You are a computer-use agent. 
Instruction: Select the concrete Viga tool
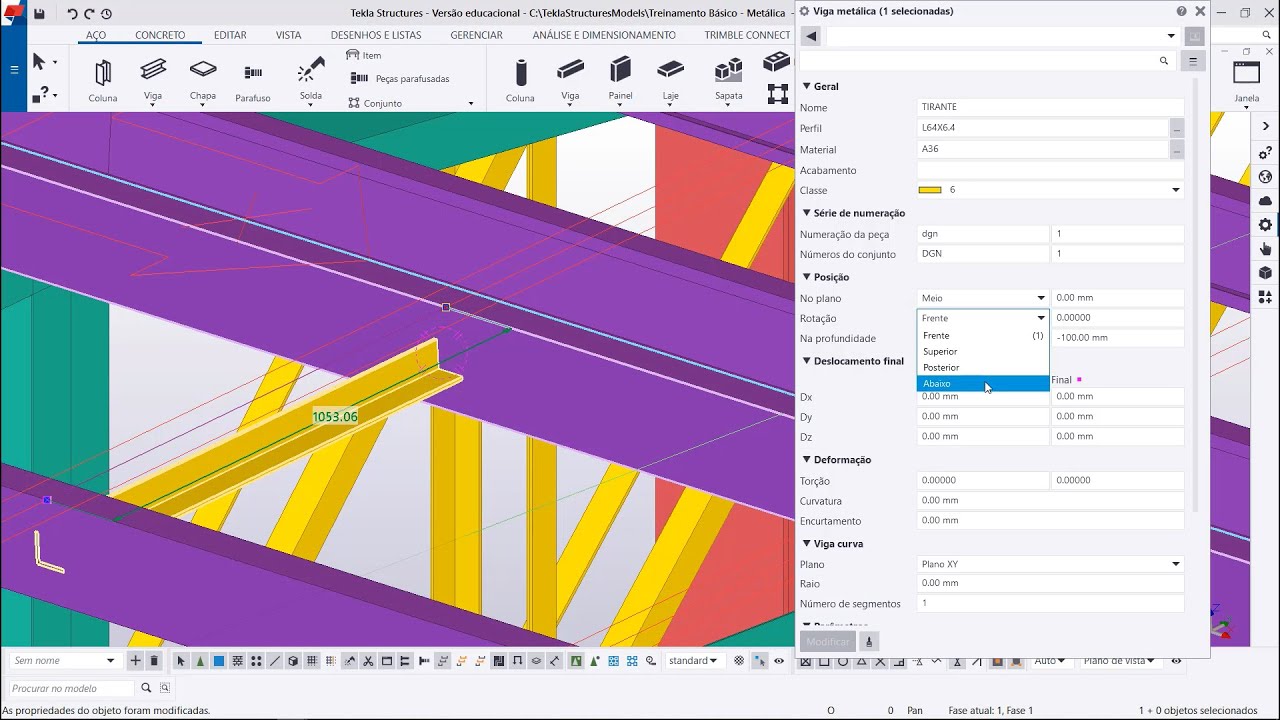[x=570, y=70]
